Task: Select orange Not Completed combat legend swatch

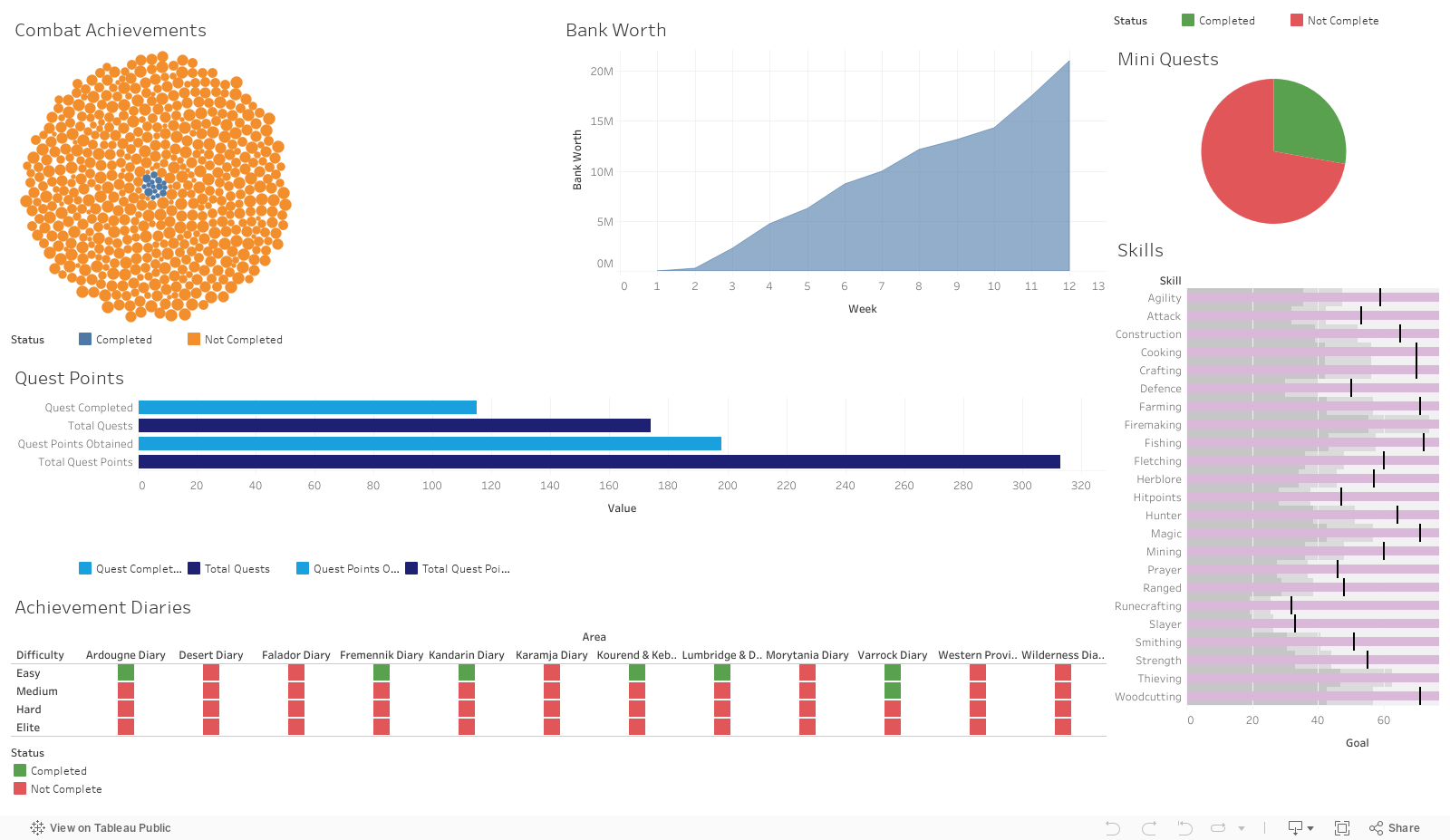Action: point(194,339)
